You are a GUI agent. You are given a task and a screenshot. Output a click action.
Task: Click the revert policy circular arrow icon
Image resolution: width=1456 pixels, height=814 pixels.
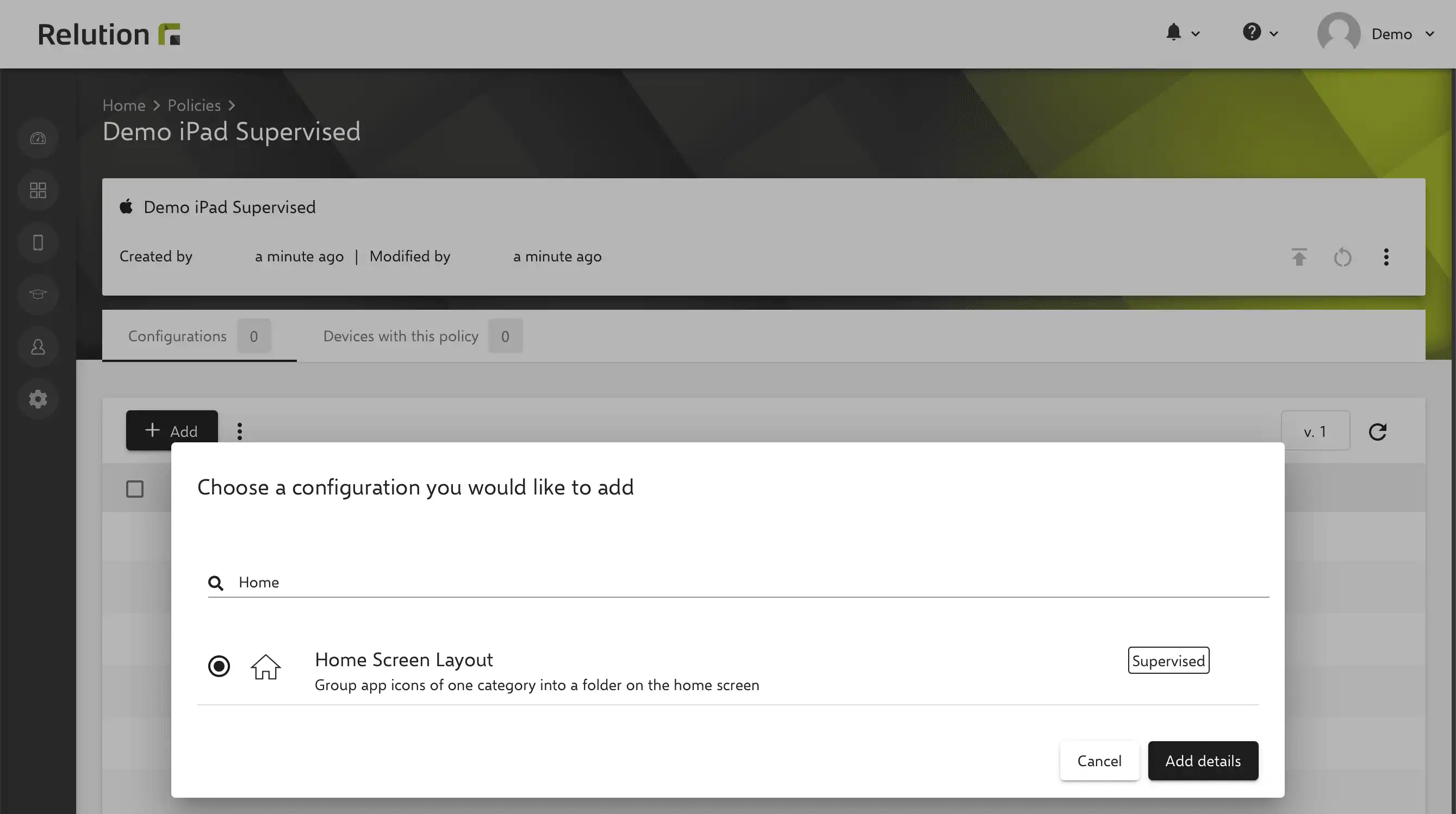click(x=1342, y=257)
